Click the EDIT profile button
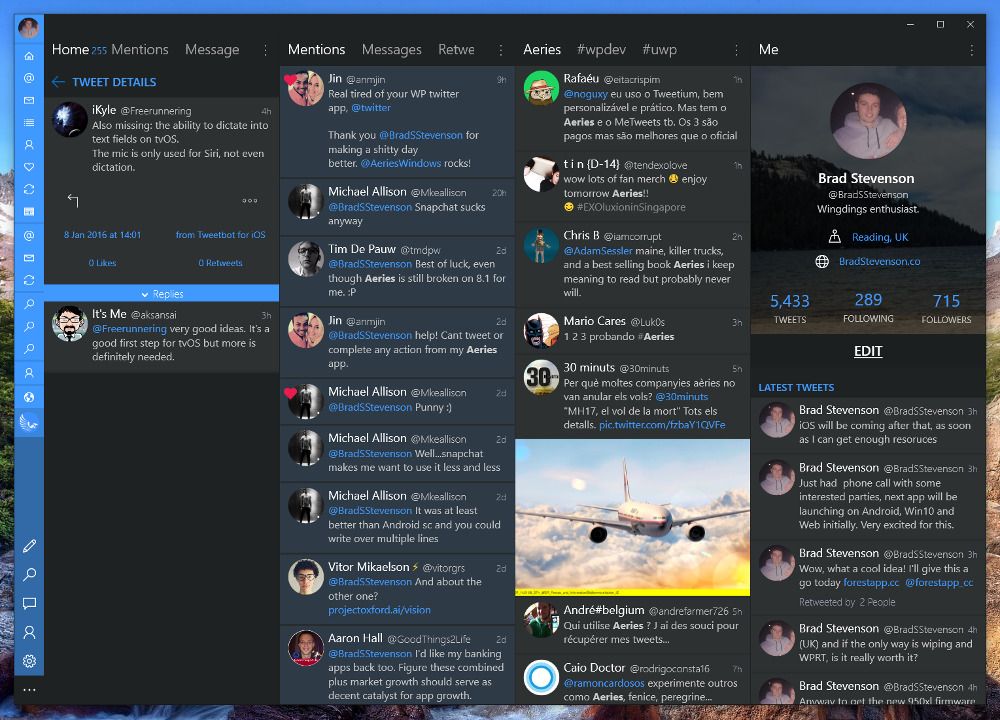The height and width of the screenshot is (720, 1000). pos(868,351)
